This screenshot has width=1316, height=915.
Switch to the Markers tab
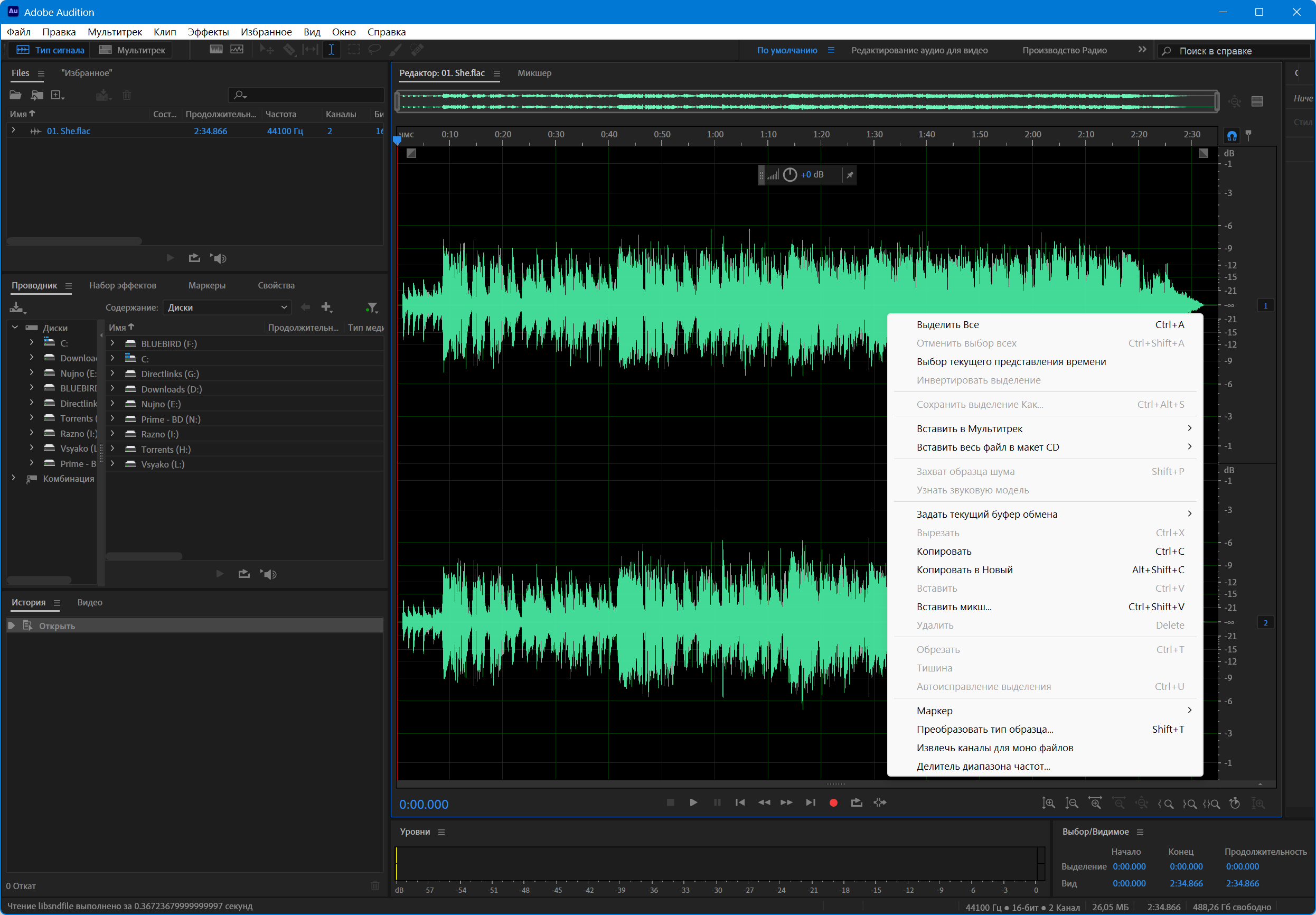207,285
